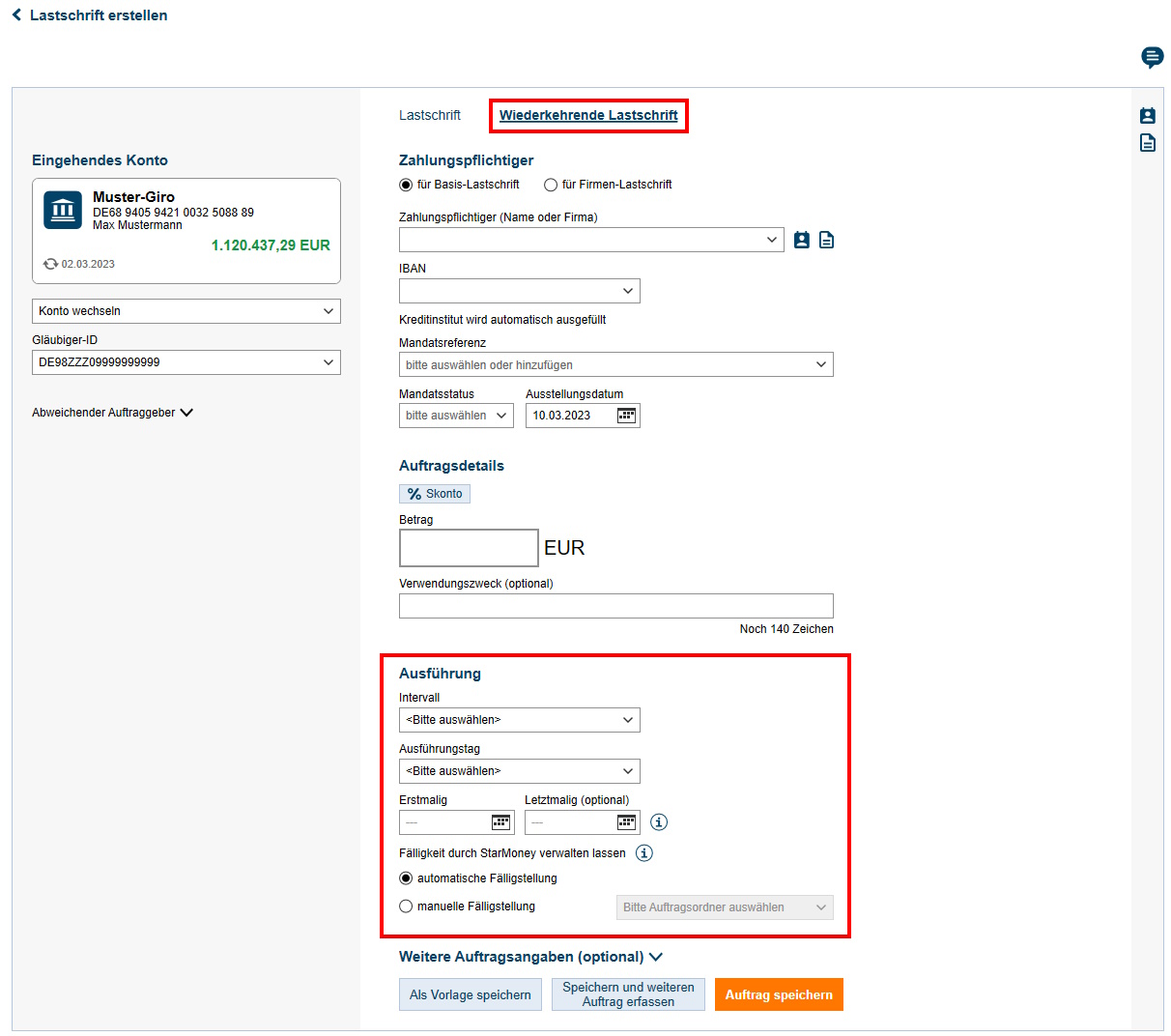This screenshot has height=1036, width=1171.
Task: Select automatische Fälligstellung
Action: [407, 878]
